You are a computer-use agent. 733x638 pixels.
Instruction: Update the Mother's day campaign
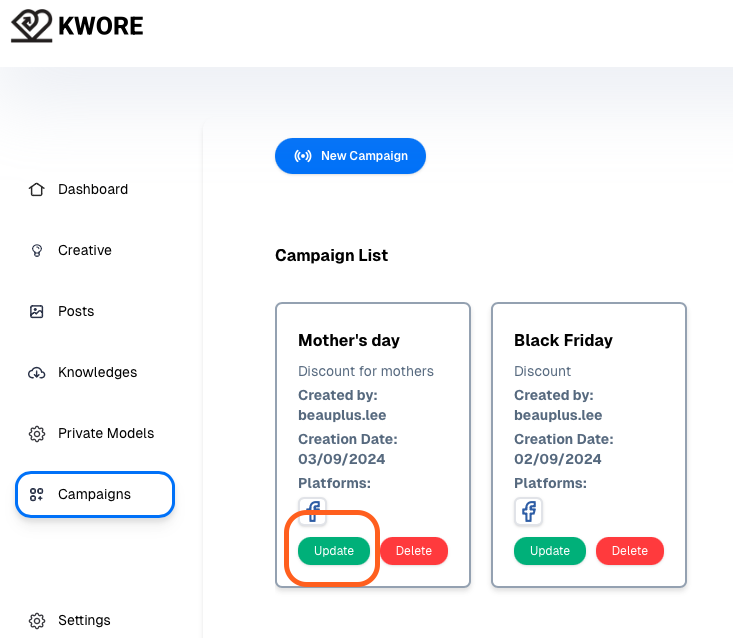coord(334,551)
